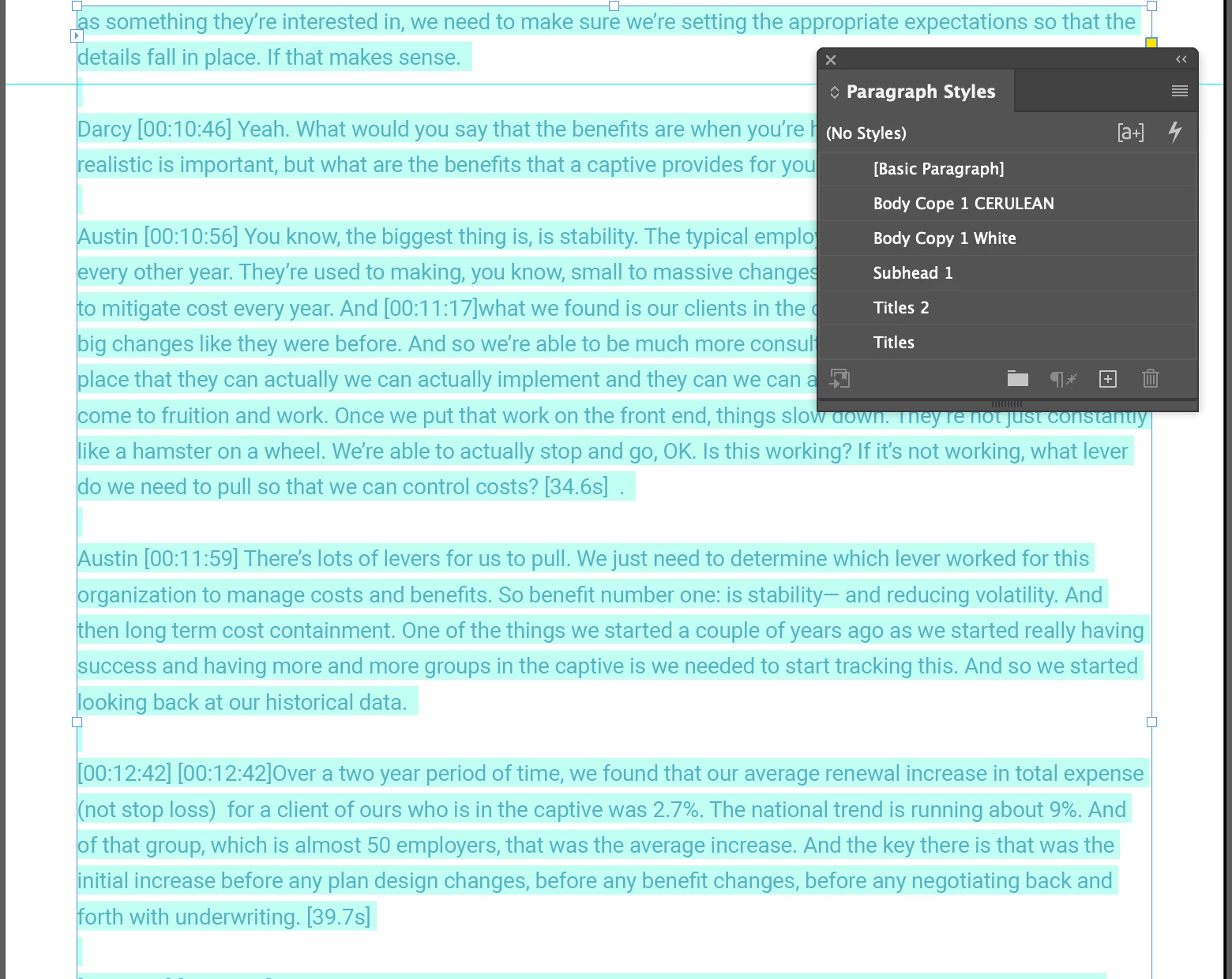Screen dimensions: 1232x979
Task: Click the text frame in-port arrow
Action: point(77,36)
